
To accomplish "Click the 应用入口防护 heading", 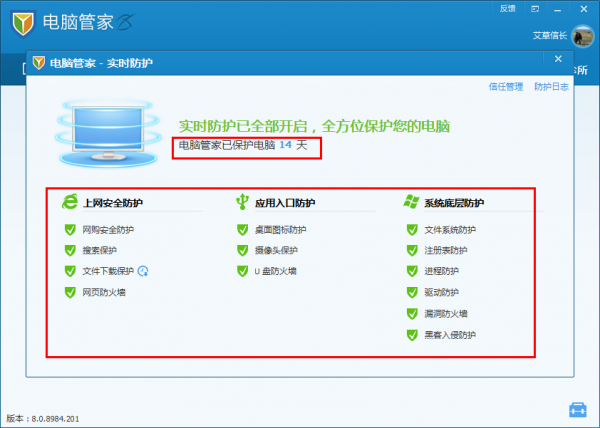I will pos(285,203).
